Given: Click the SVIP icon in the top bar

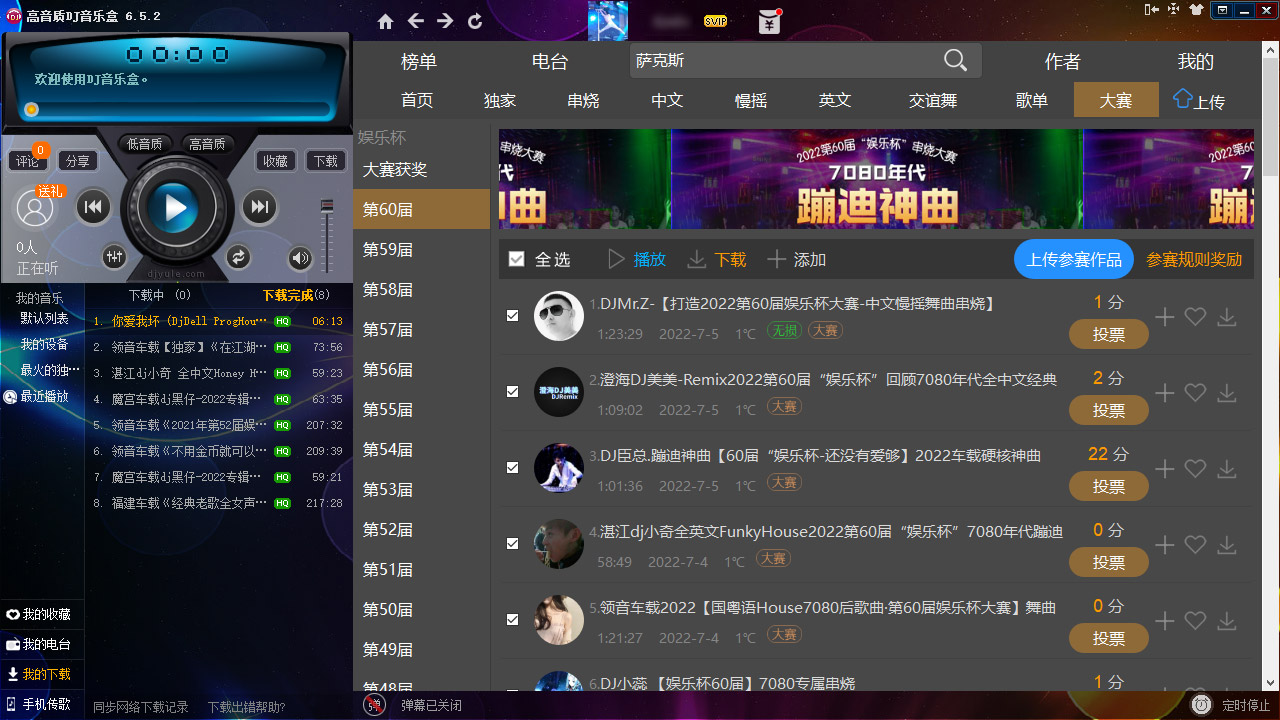Looking at the screenshot, I should coord(715,20).
